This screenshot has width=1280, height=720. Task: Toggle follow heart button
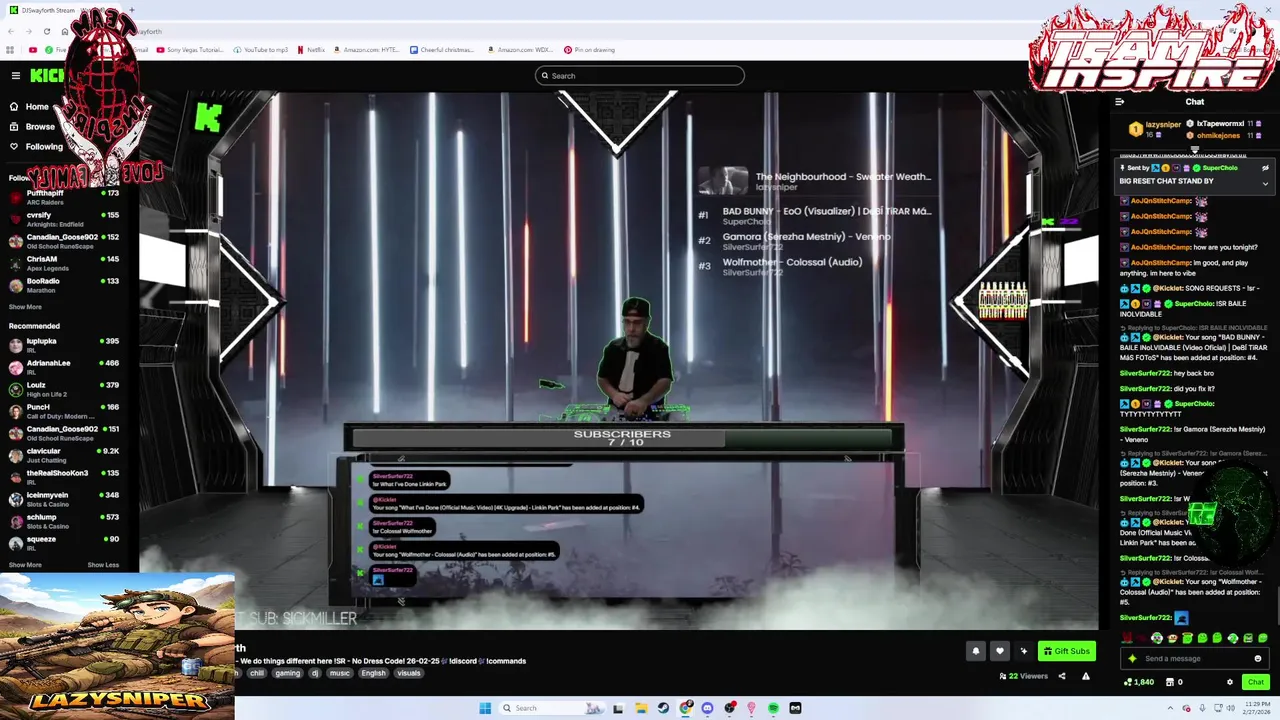click(x=999, y=651)
